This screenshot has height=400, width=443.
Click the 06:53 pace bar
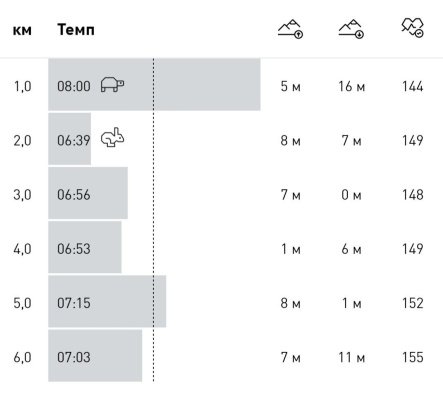(85, 247)
